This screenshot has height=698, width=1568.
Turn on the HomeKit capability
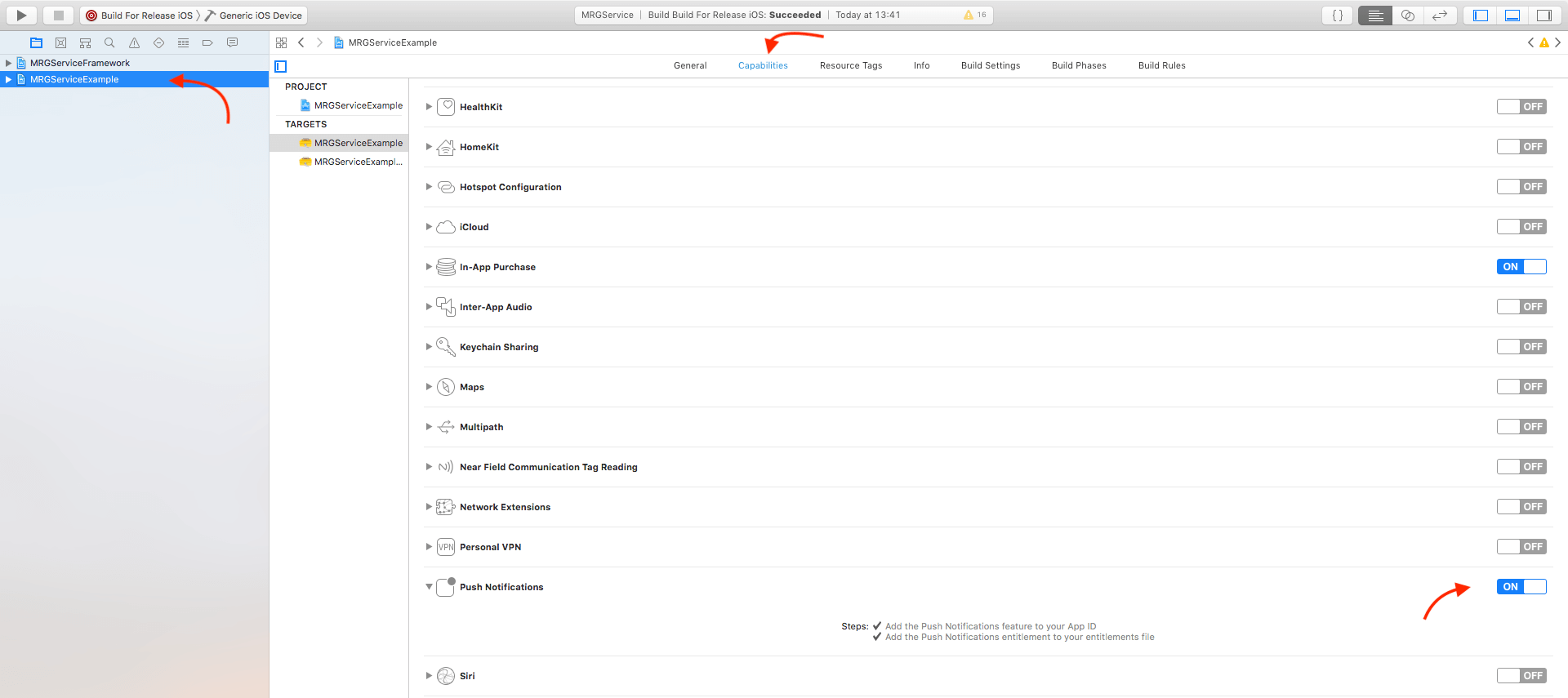[1521, 146]
